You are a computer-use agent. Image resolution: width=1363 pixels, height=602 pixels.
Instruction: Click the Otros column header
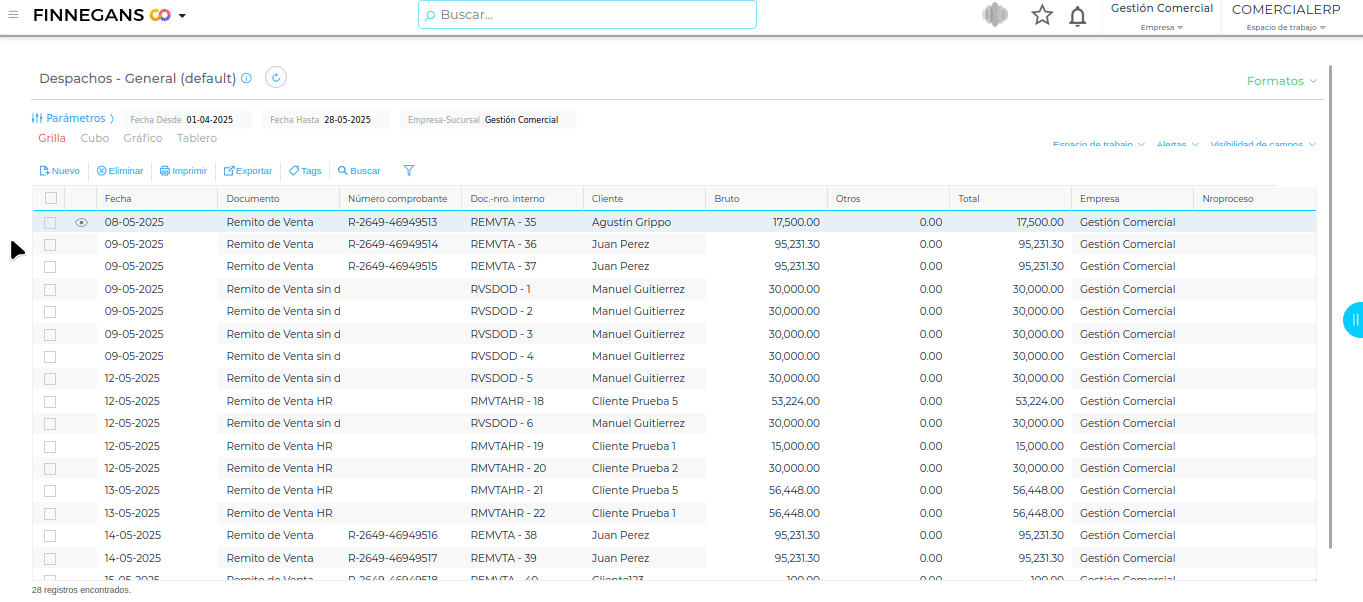(889, 198)
